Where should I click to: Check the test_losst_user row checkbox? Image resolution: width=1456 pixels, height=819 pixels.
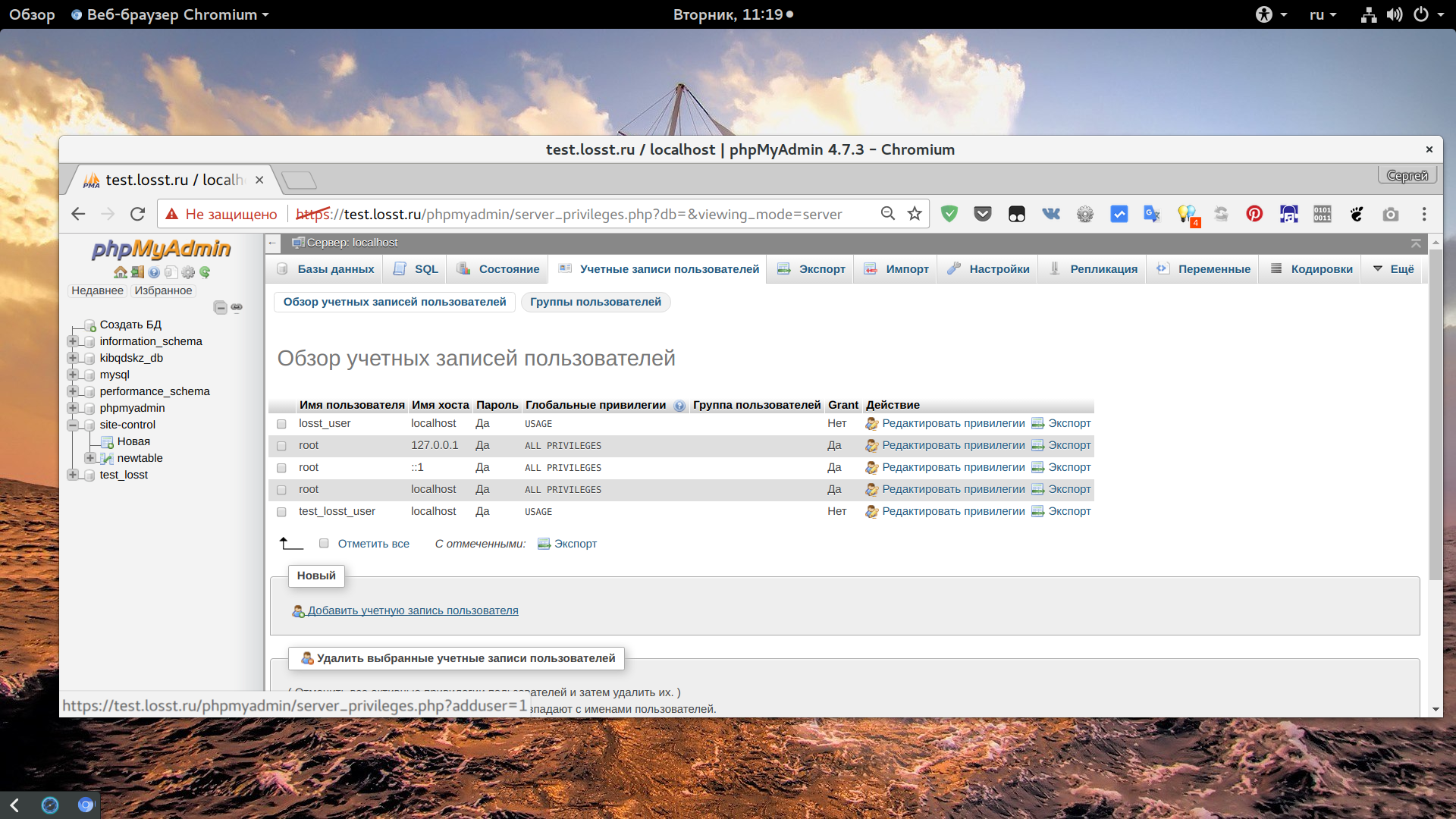[281, 513]
